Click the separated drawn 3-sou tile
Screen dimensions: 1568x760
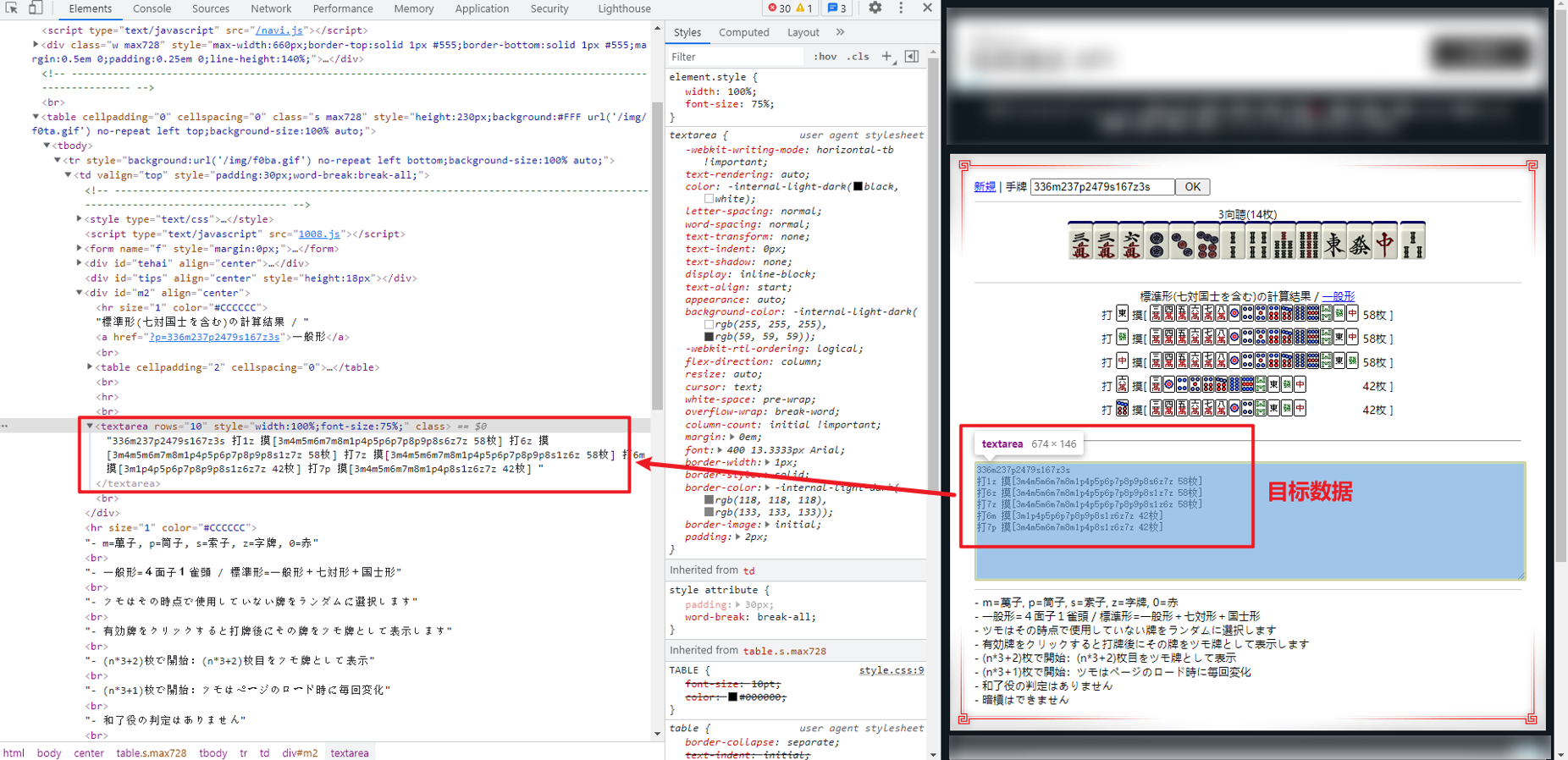coord(1413,241)
